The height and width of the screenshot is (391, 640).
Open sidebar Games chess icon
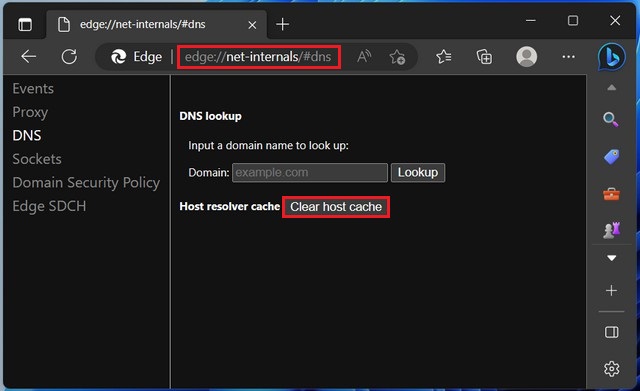611,230
